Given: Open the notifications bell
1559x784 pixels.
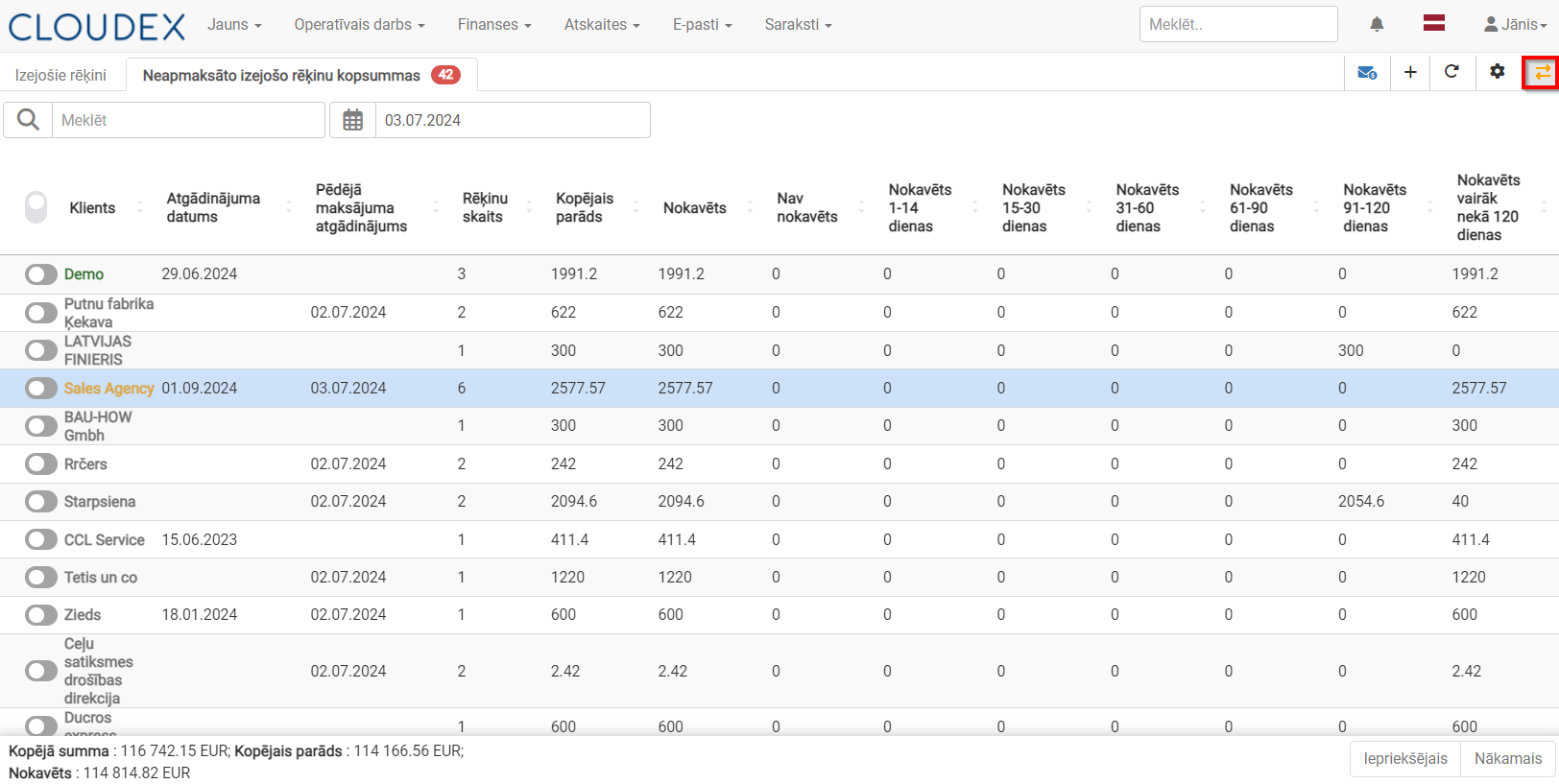Looking at the screenshot, I should 1377,24.
